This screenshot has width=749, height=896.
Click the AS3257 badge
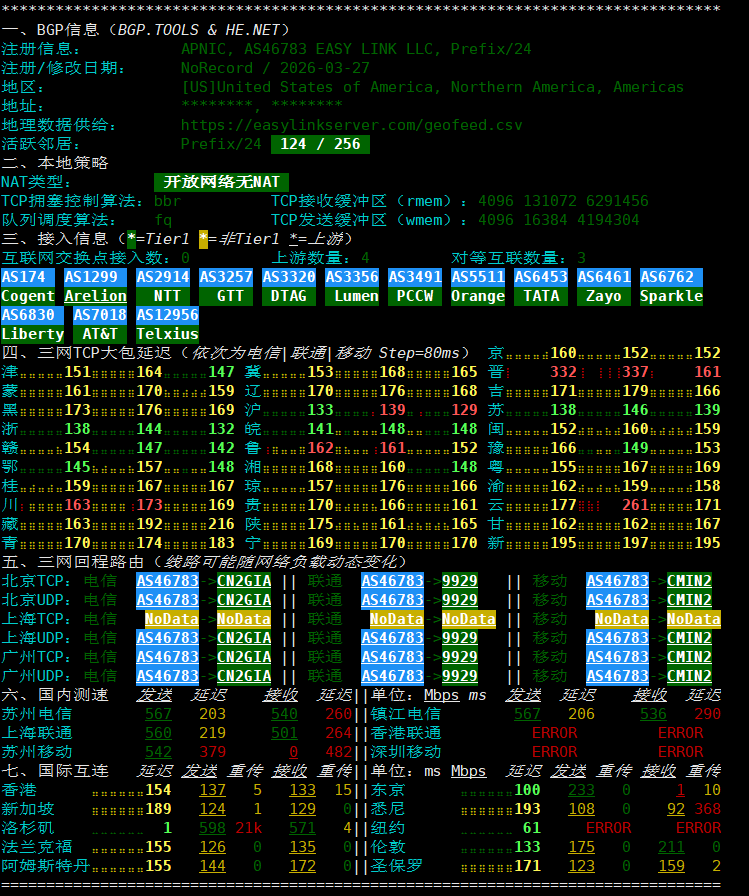tap(226, 277)
